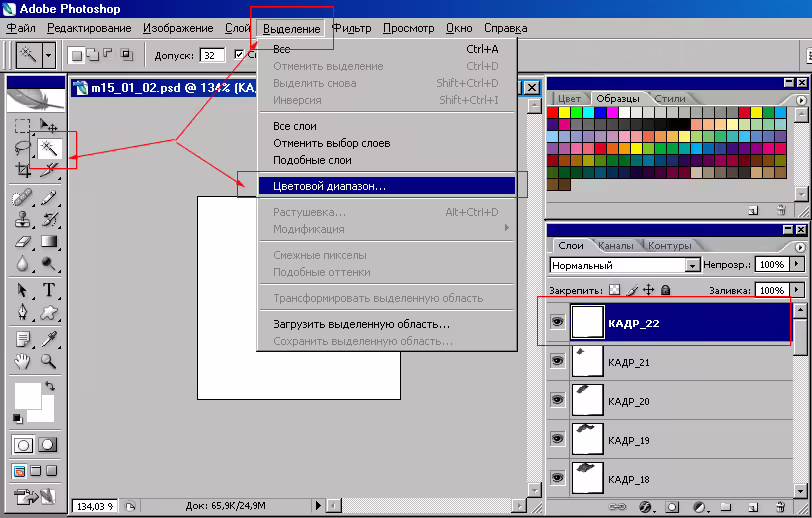Select the Eraser tool
The image size is (812, 518).
click(x=22, y=242)
